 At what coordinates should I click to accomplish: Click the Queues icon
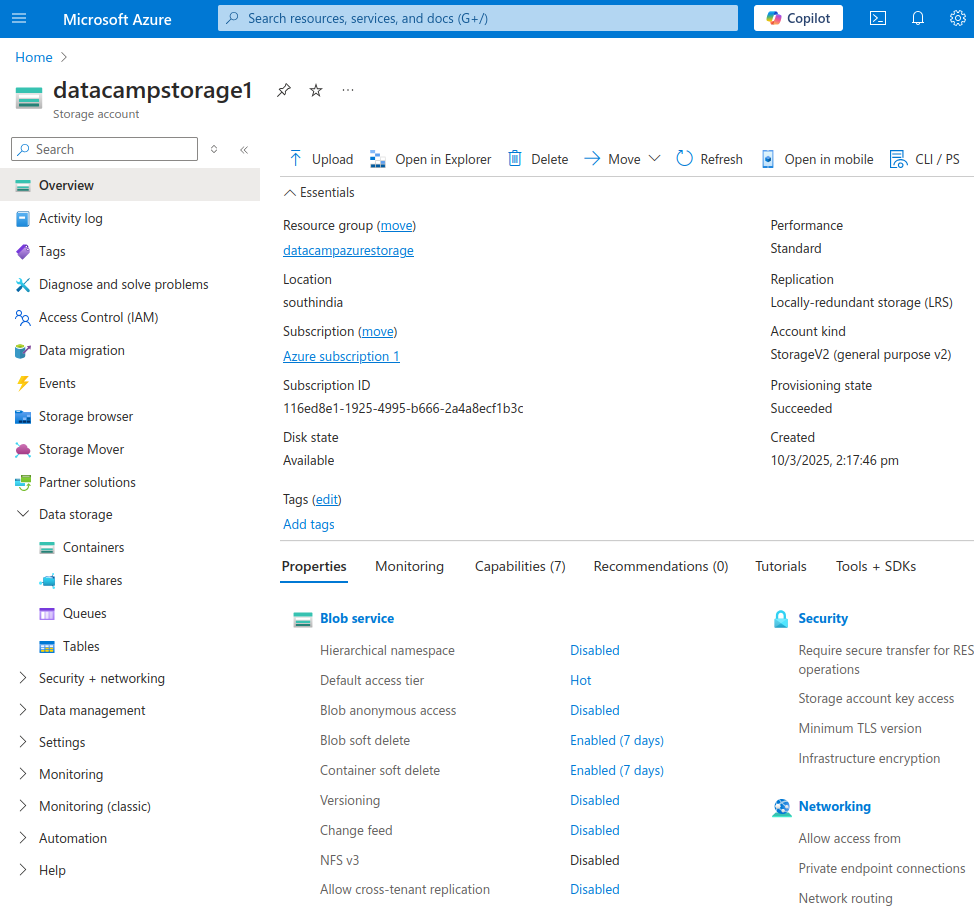click(x=47, y=614)
